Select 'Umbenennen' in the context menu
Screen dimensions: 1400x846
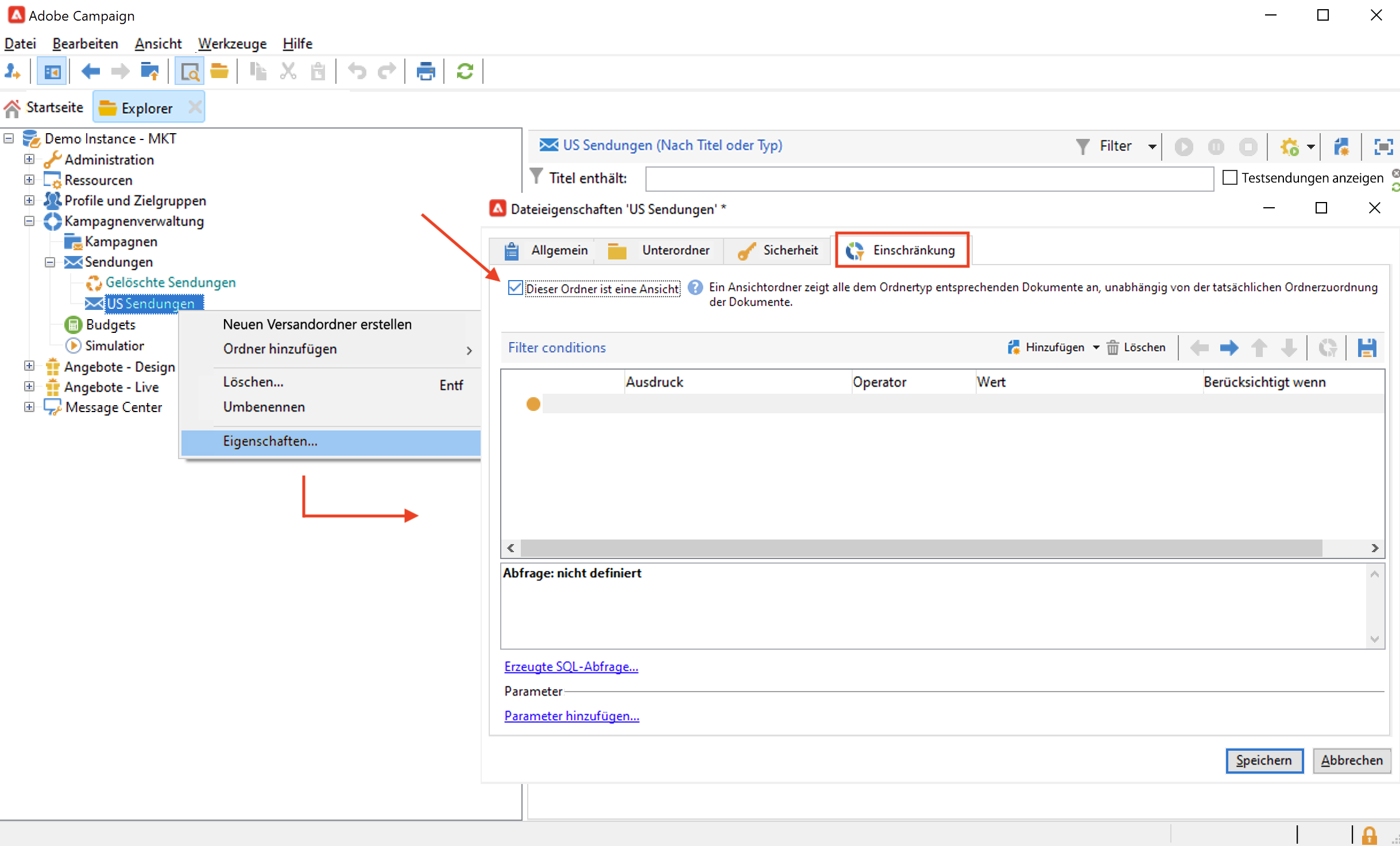coord(264,407)
